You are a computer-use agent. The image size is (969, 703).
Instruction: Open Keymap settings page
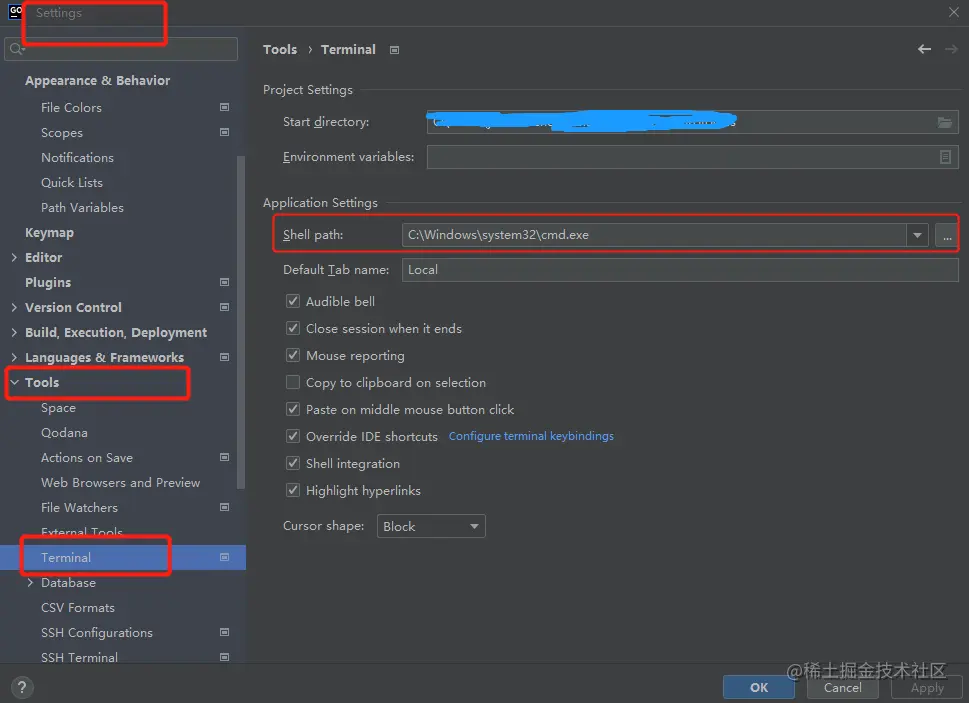[49, 232]
